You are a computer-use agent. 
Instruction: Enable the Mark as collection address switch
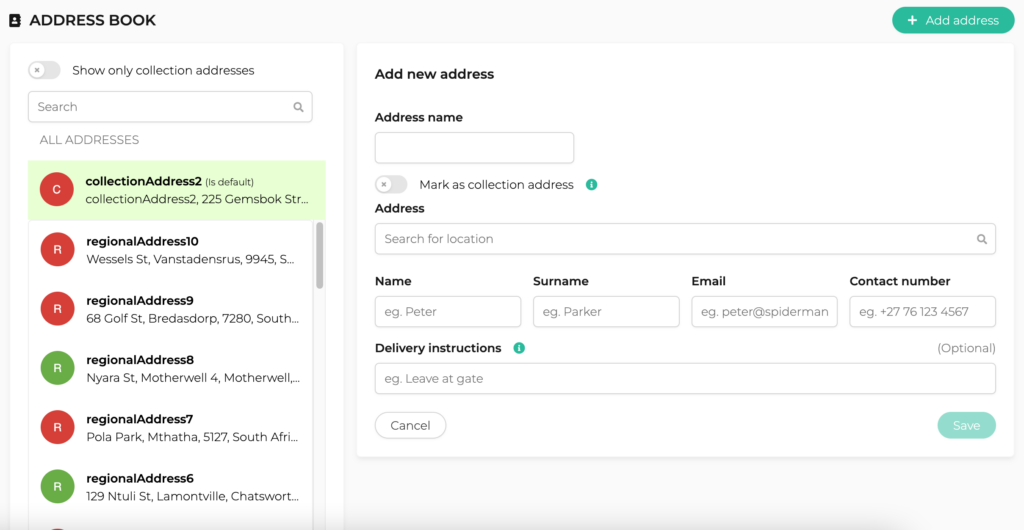click(x=391, y=185)
